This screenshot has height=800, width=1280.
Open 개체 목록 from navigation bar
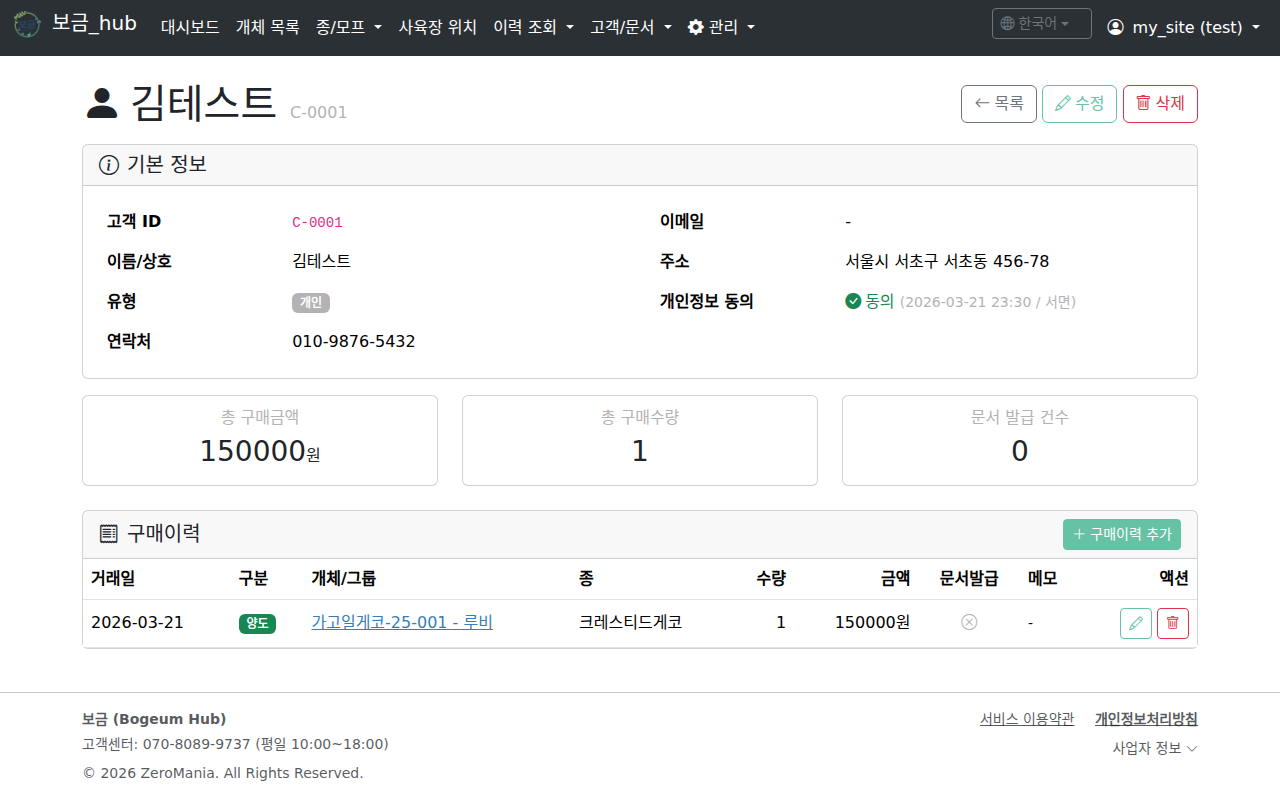coord(267,27)
